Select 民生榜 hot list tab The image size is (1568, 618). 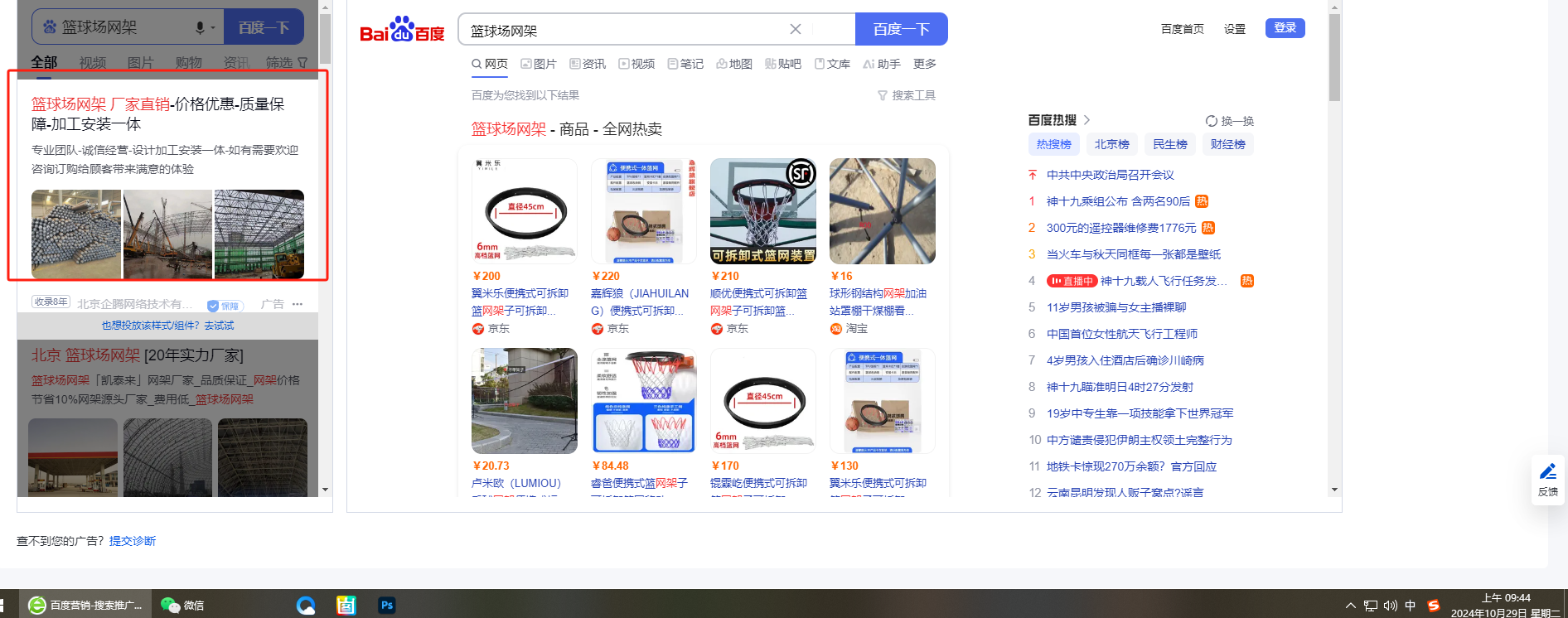pos(1170,144)
